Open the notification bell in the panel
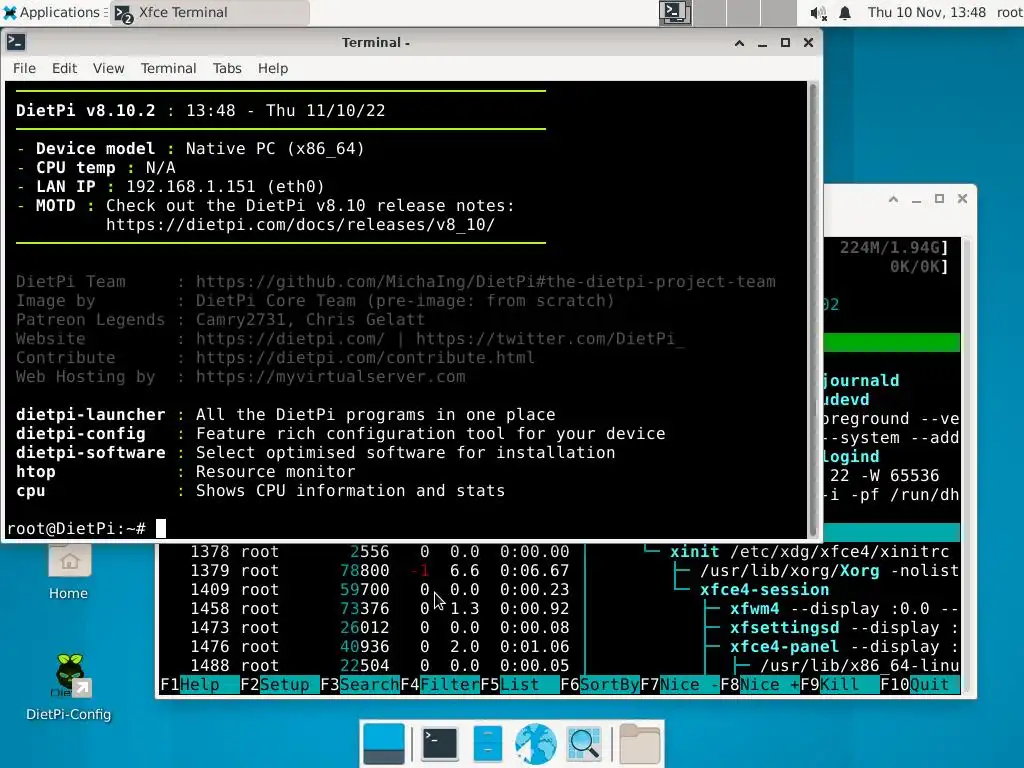 click(844, 13)
